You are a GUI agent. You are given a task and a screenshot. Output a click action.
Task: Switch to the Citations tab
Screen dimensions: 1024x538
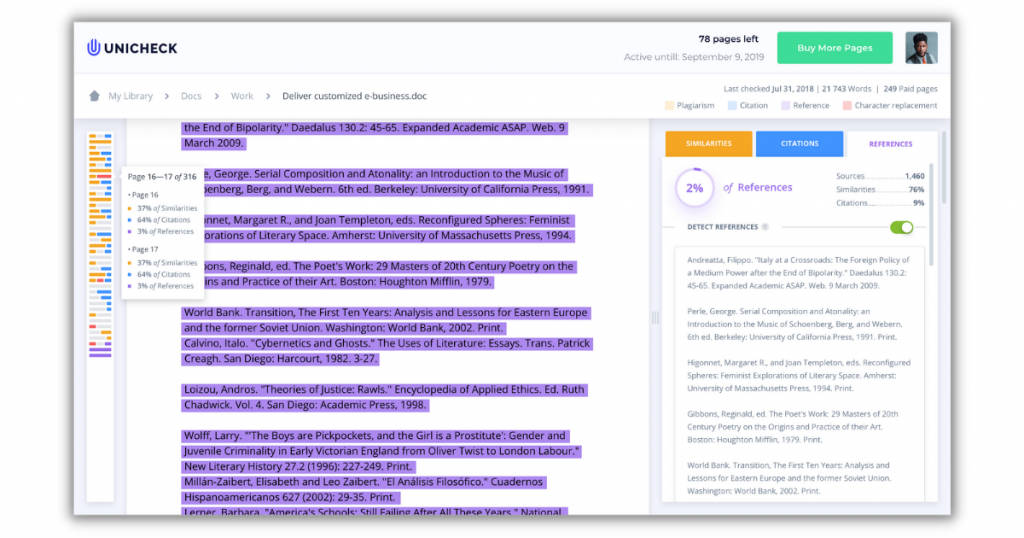coord(799,144)
